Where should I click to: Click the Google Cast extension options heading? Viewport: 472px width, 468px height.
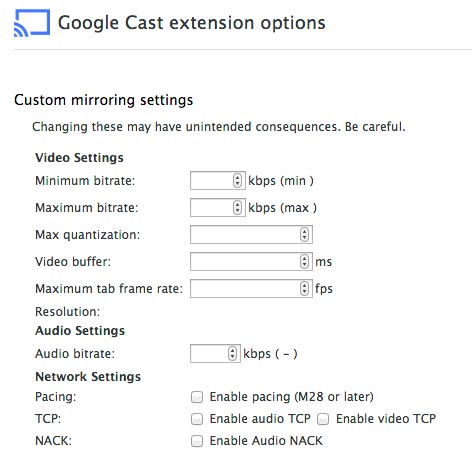pos(192,23)
